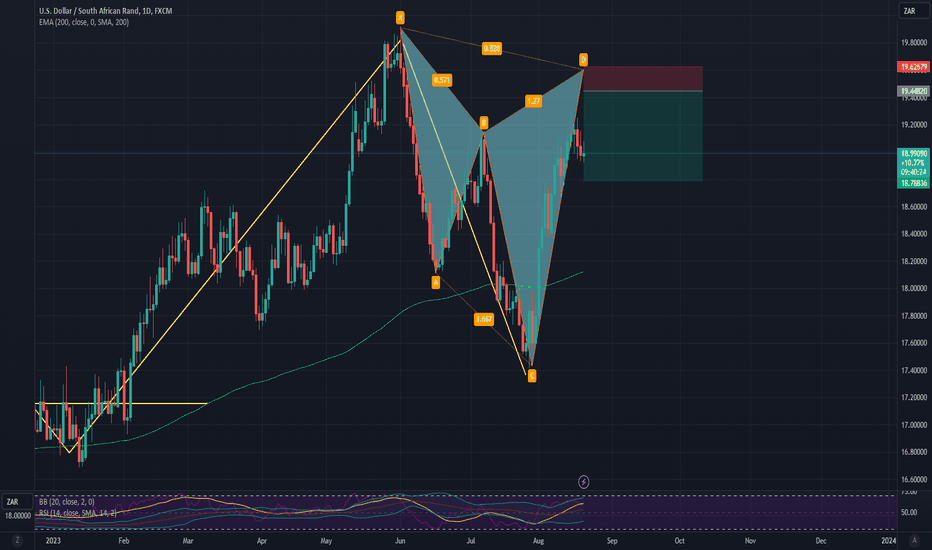Click the 0.828 ratio label
This screenshot has width=932, height=550.
[492, 48]
